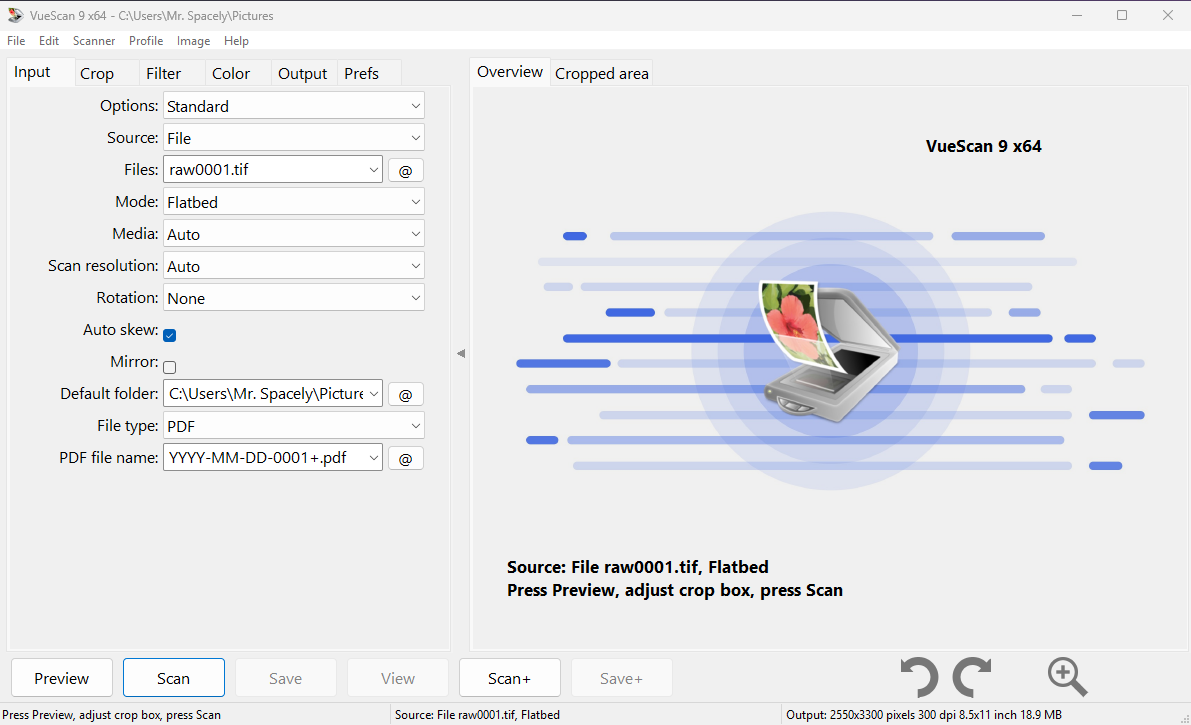Click the Save+ button
1191x725 pixels.
(x=621, y=678)
